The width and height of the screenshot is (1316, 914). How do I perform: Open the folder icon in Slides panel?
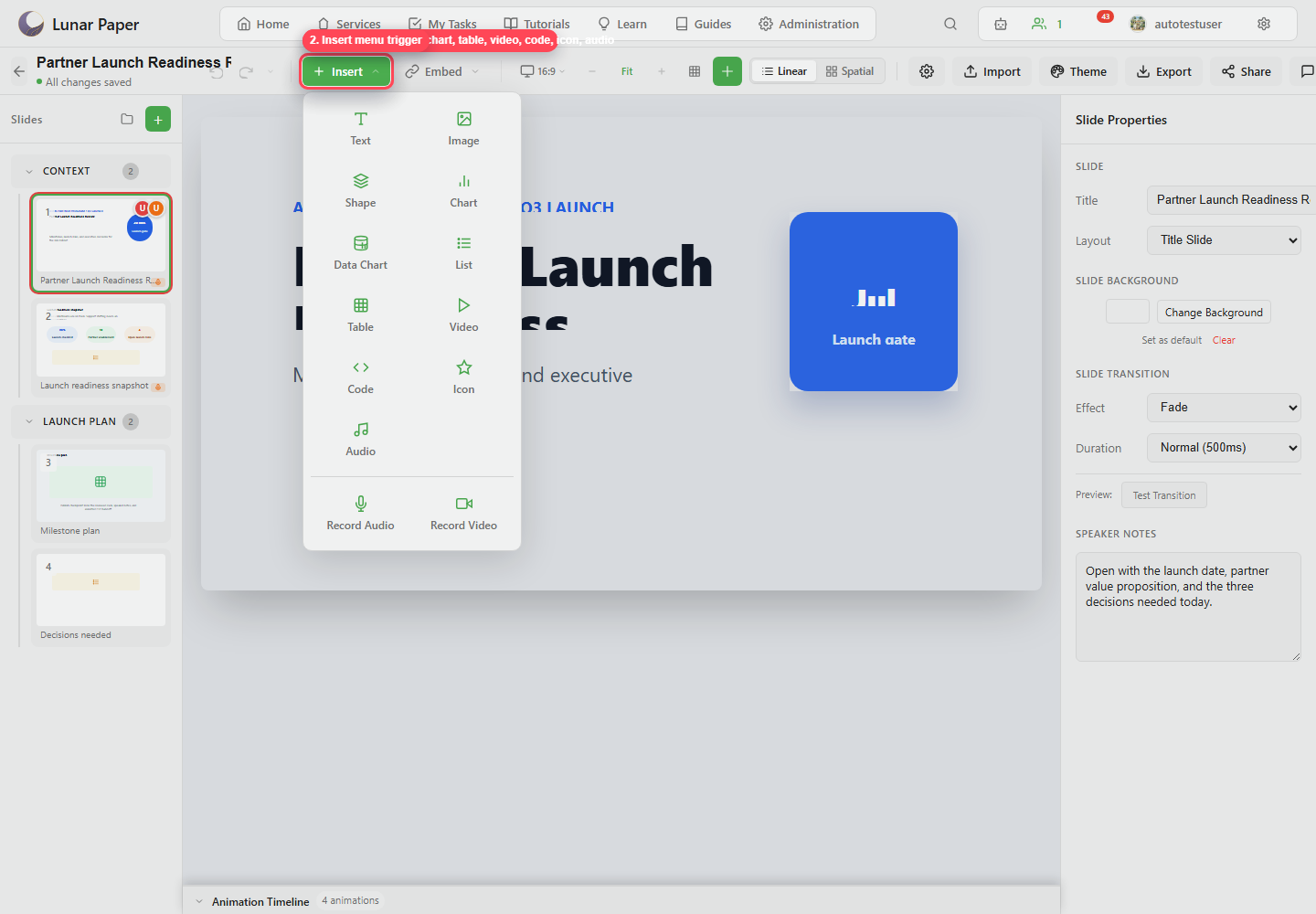pyautogui.click(x=127, y=119)
